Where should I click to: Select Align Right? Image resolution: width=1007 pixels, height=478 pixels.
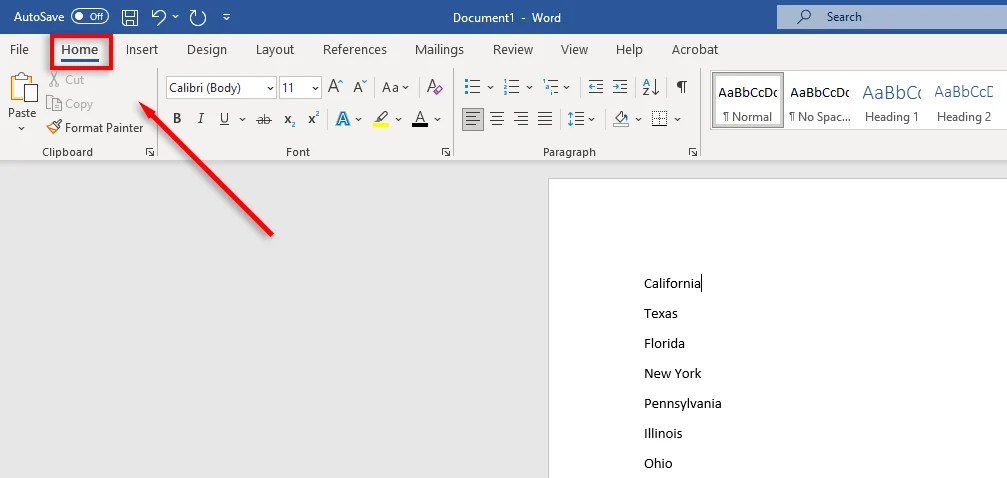pyautogui.click(x=521, y=119)
